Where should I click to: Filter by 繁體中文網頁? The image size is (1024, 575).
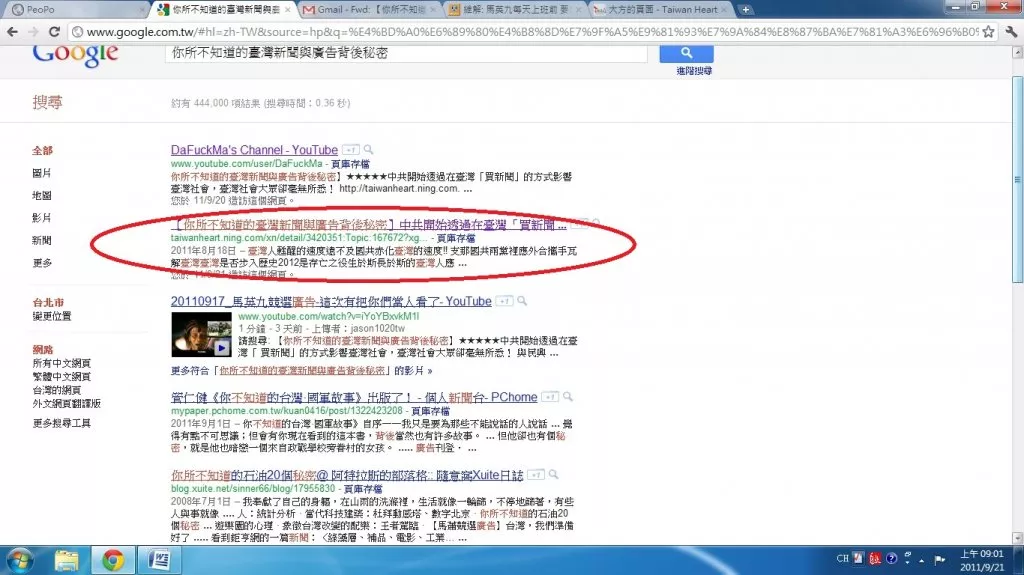coord(61,377)
